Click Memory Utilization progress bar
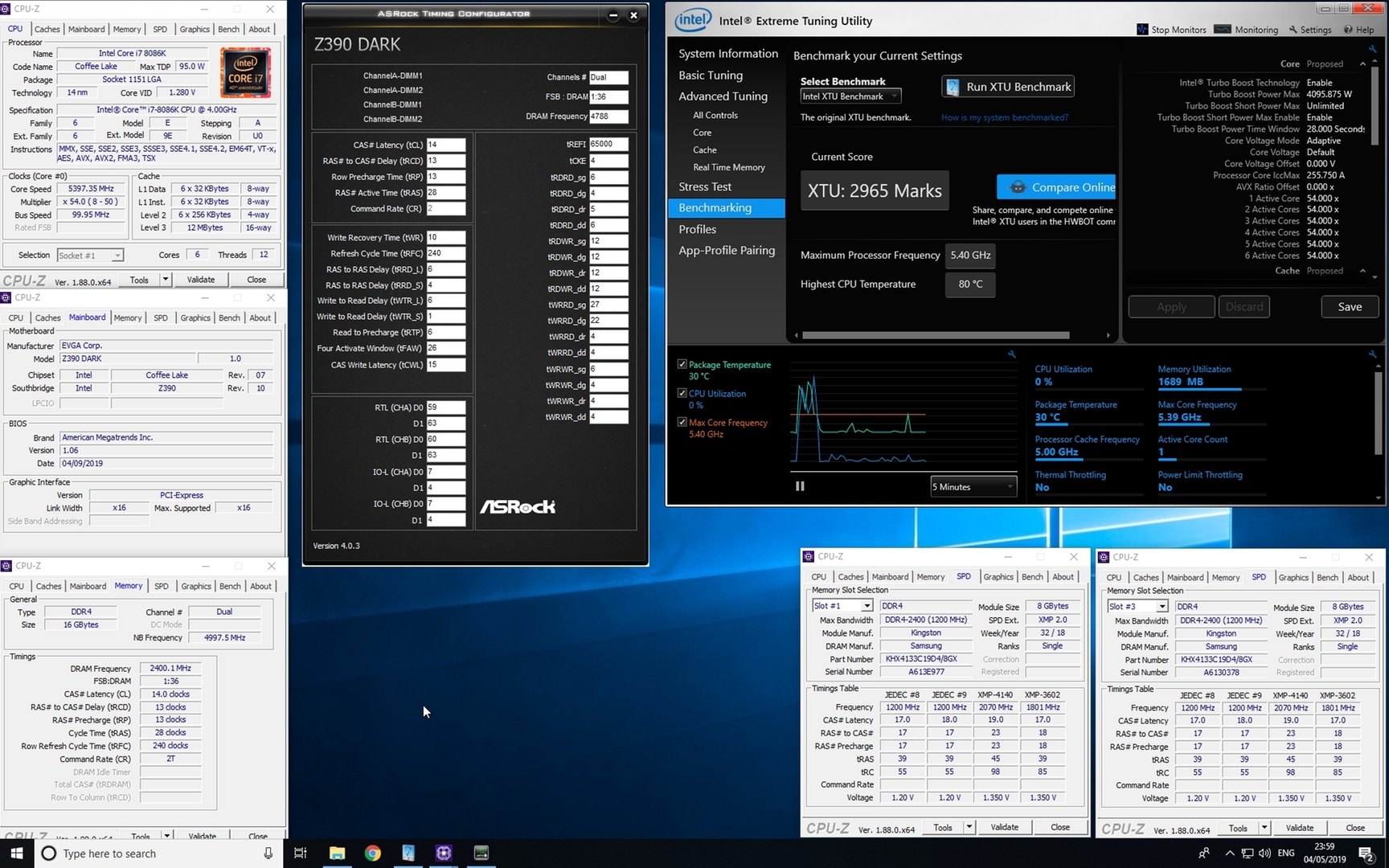 point(1211,389)
